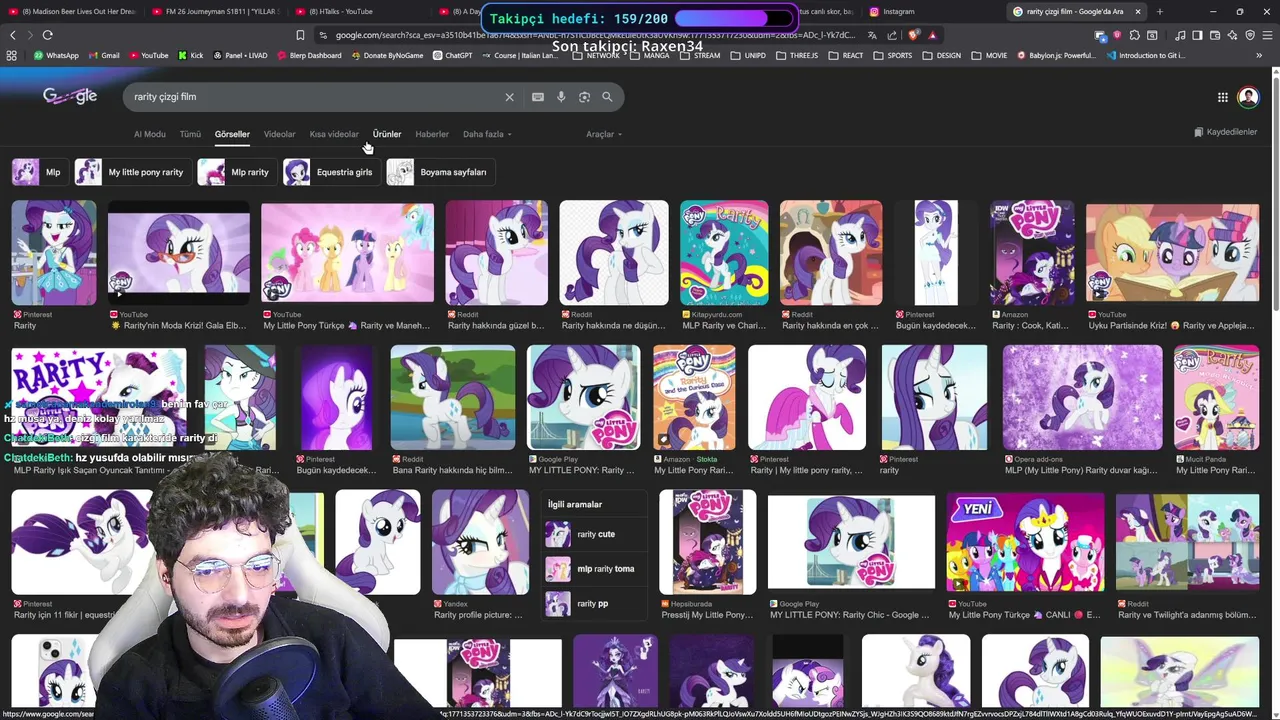
Task: Click the browser address bar URL
Action: [595, 35]
